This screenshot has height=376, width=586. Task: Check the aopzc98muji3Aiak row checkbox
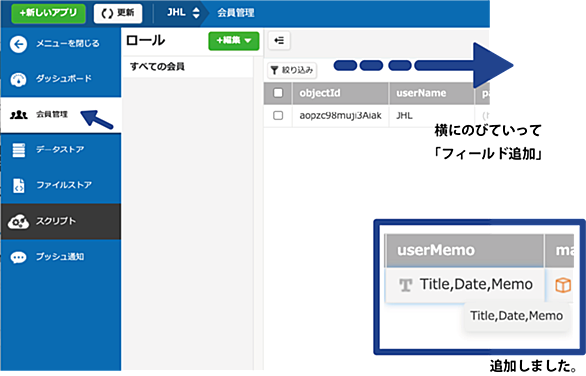click(278, 115)
